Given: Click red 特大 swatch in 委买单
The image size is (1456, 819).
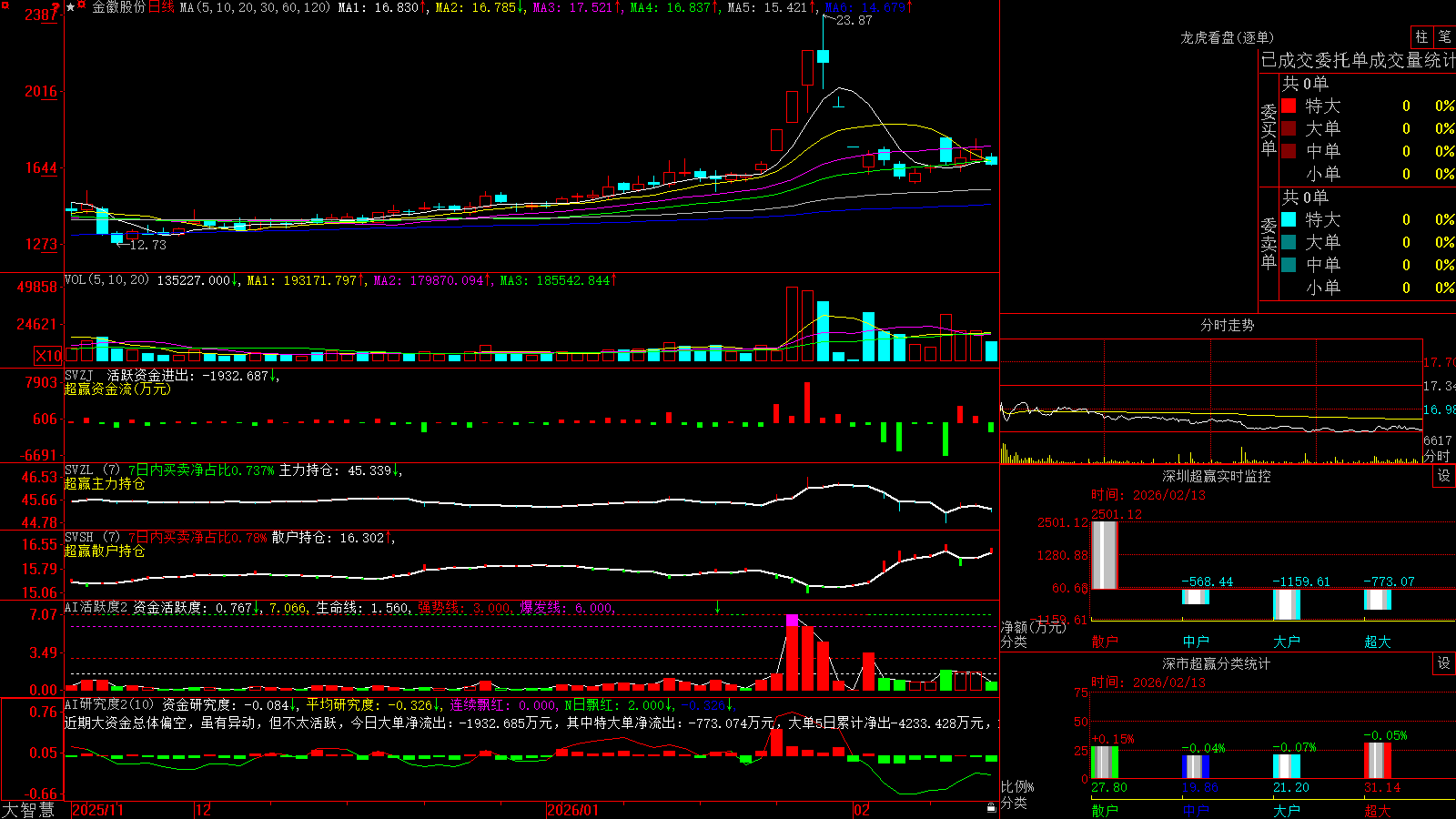Looking at the screenshot, I should tap(1289, 106).
